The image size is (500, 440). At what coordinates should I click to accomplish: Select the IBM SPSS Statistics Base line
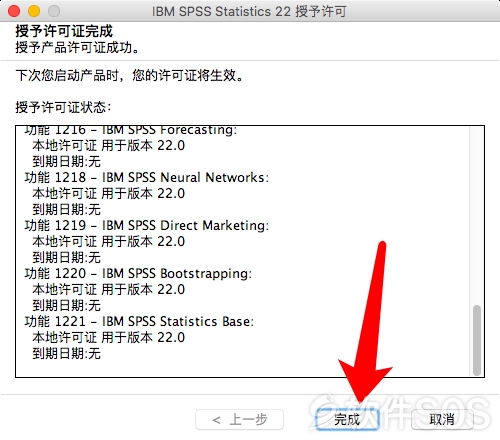pyautogui.click(x=139, y=321)
